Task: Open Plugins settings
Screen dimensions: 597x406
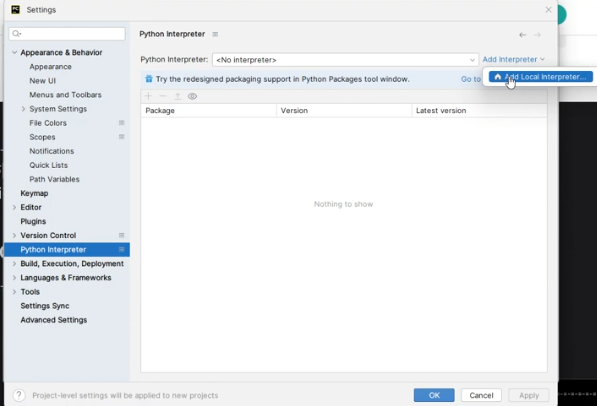Action: tap(33, 222)
